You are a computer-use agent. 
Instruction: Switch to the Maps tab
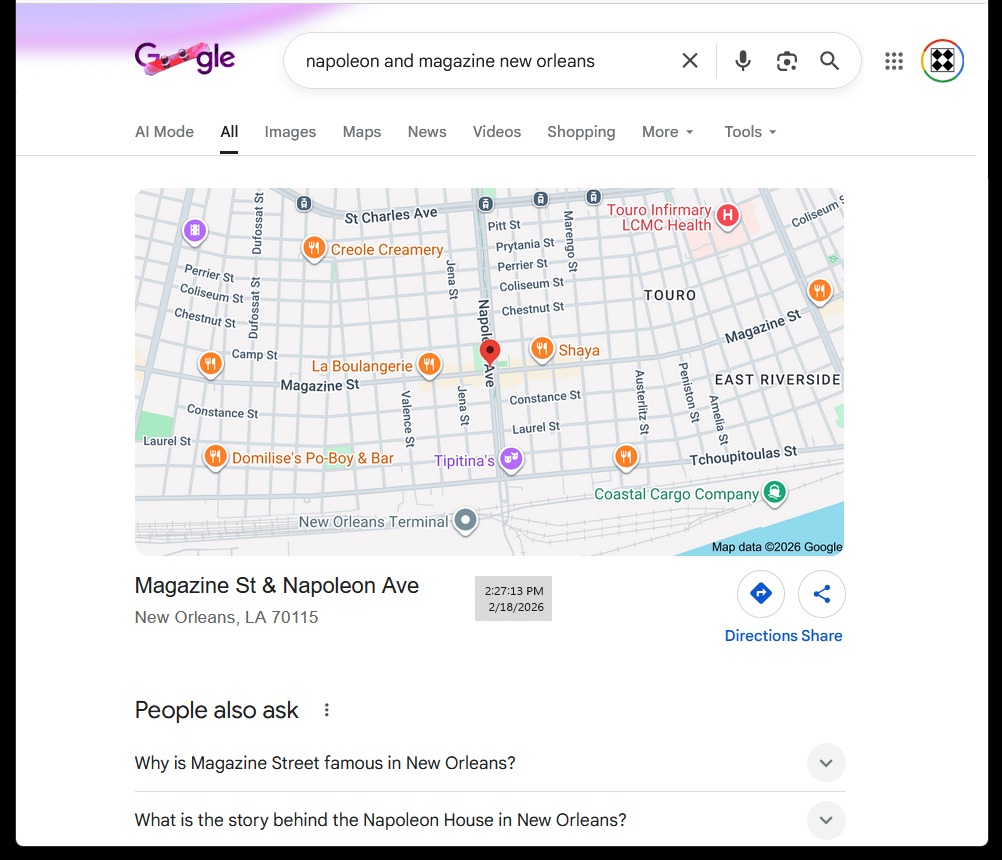[361, 132]
